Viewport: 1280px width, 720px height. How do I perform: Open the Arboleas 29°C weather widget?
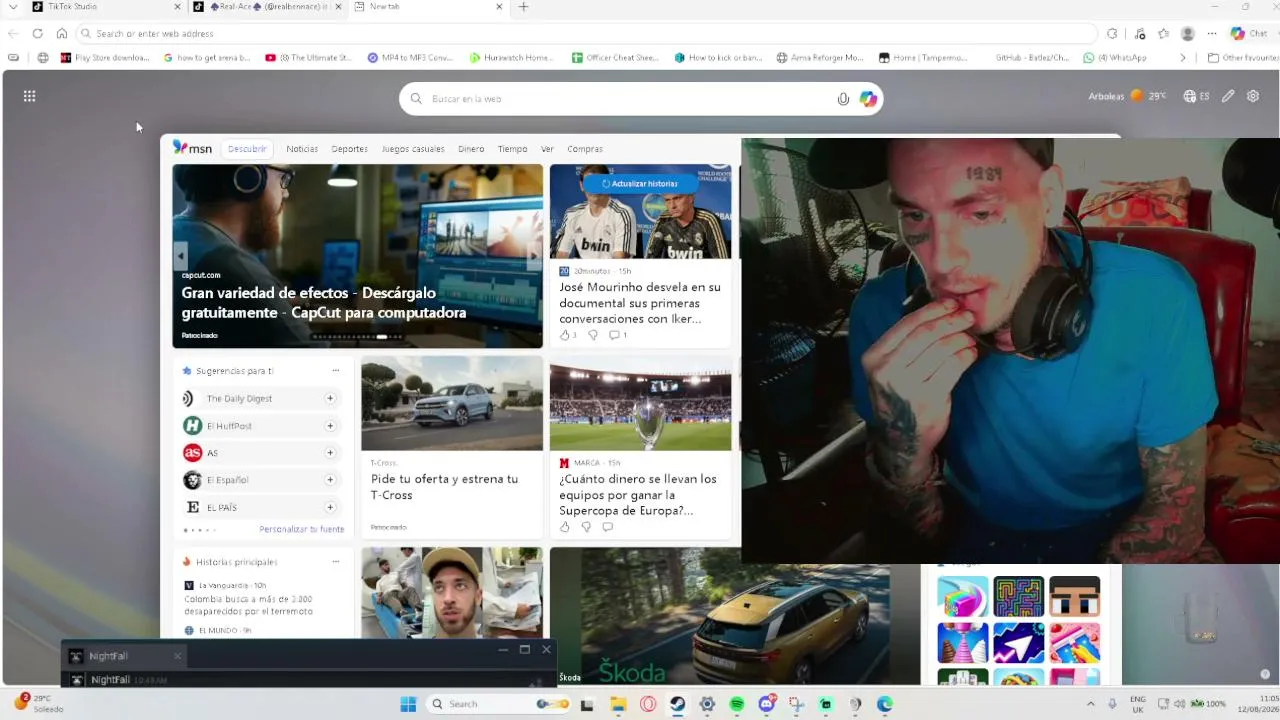pyautogui.click(x=1127, y=96)
